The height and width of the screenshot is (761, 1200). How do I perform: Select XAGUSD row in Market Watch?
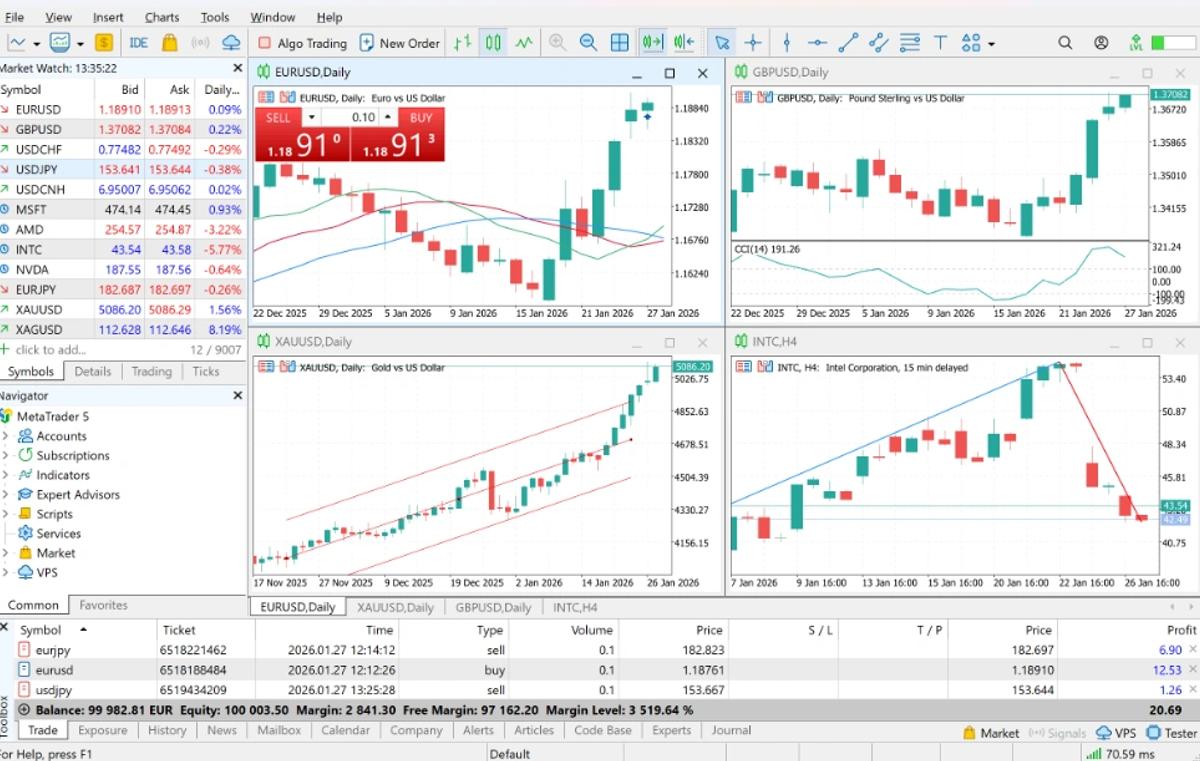[122, 329]
